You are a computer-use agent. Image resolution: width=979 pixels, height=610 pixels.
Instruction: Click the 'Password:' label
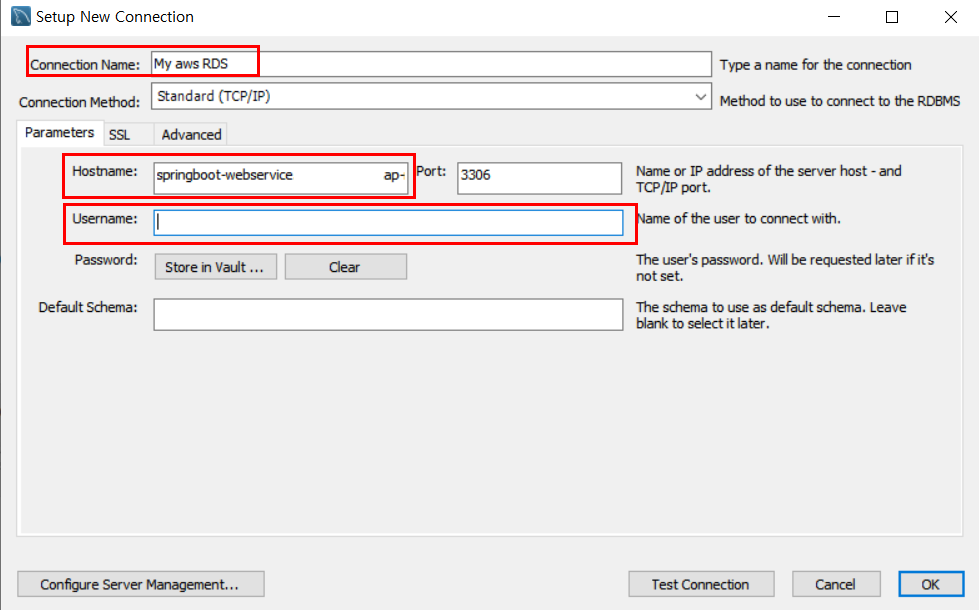click(x=106, y=260)
